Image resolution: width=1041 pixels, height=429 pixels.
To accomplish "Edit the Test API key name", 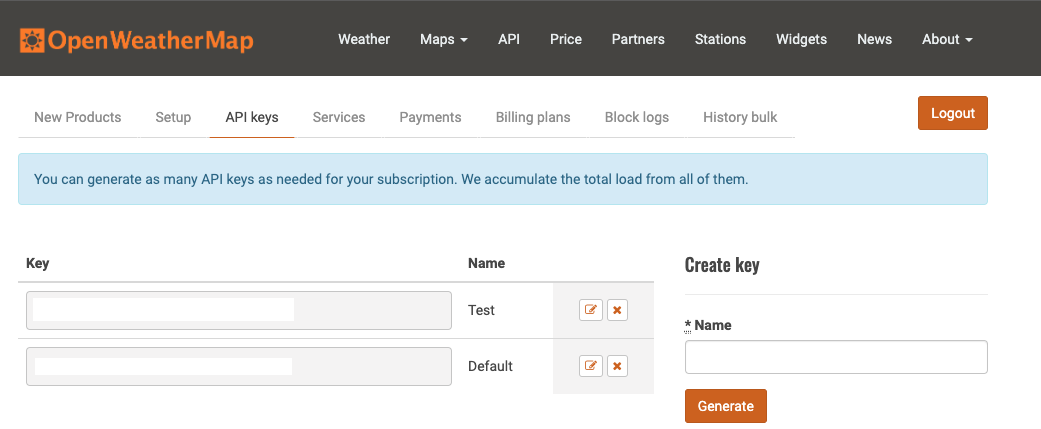I will click(591, 310).
